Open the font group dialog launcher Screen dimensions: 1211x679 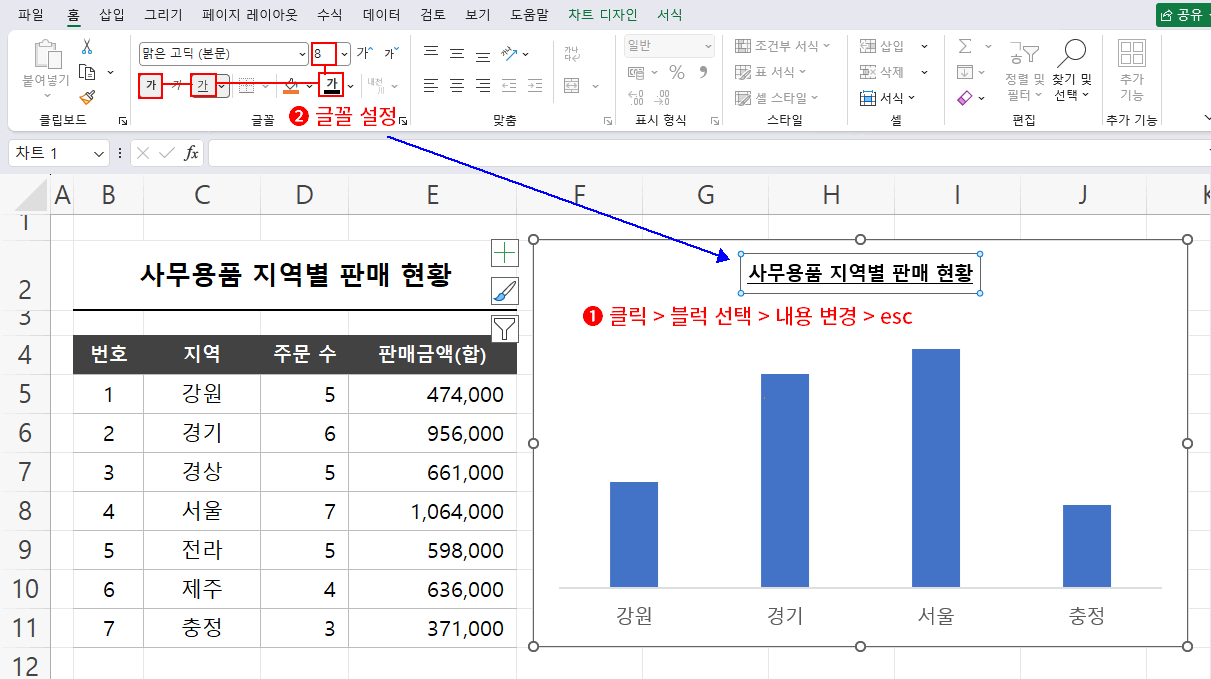click(x=403, y=121)
